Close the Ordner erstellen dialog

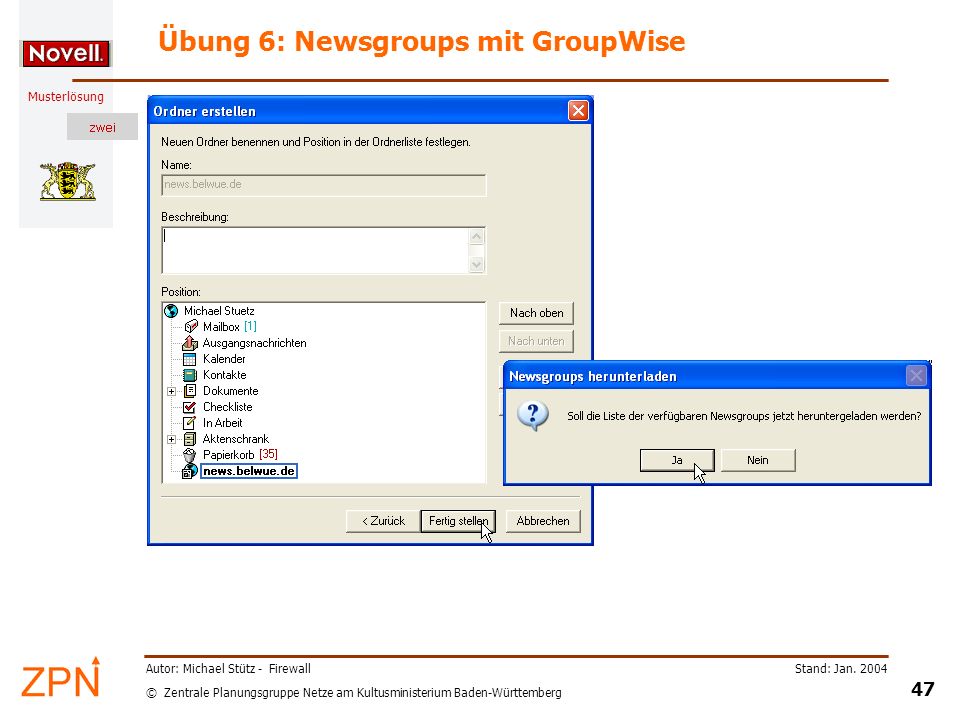coord(578,111)
